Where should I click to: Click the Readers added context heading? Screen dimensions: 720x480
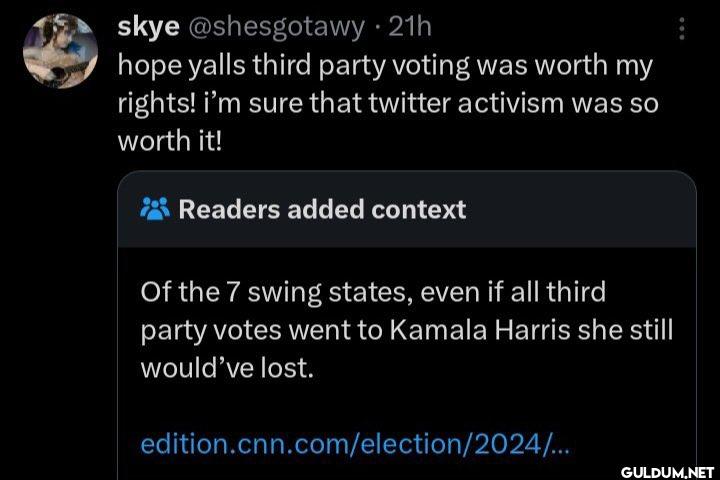pyautogui.click(x=322, y=209)
